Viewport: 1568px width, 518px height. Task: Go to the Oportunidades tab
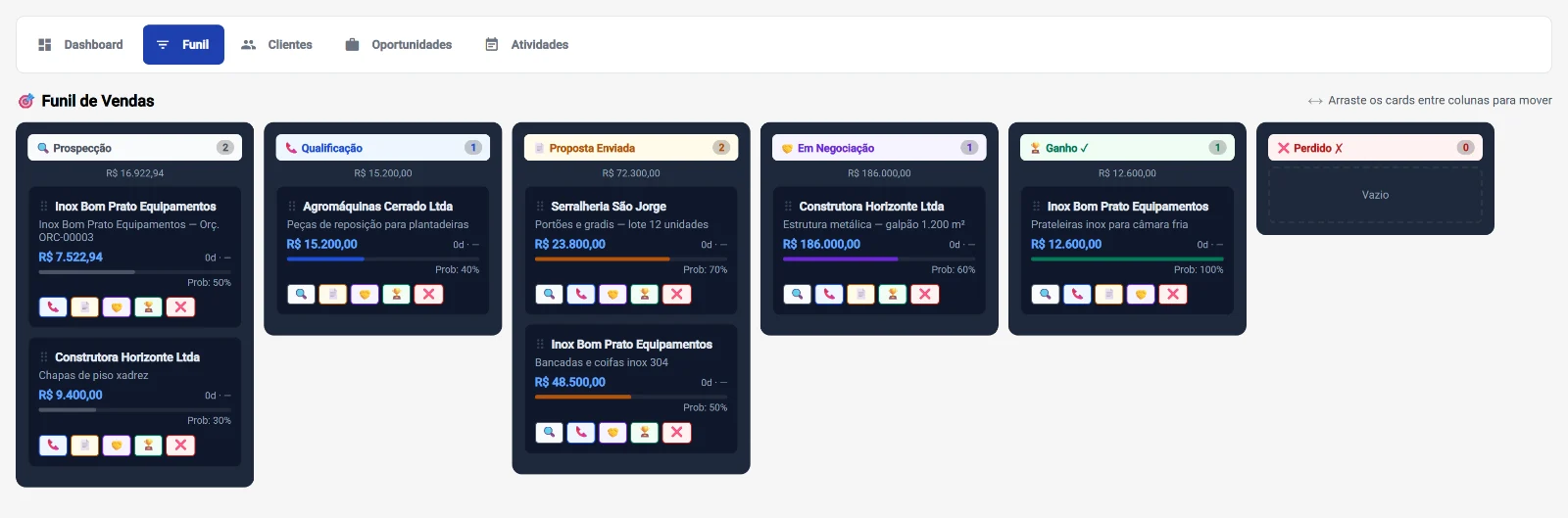[398, 45]
